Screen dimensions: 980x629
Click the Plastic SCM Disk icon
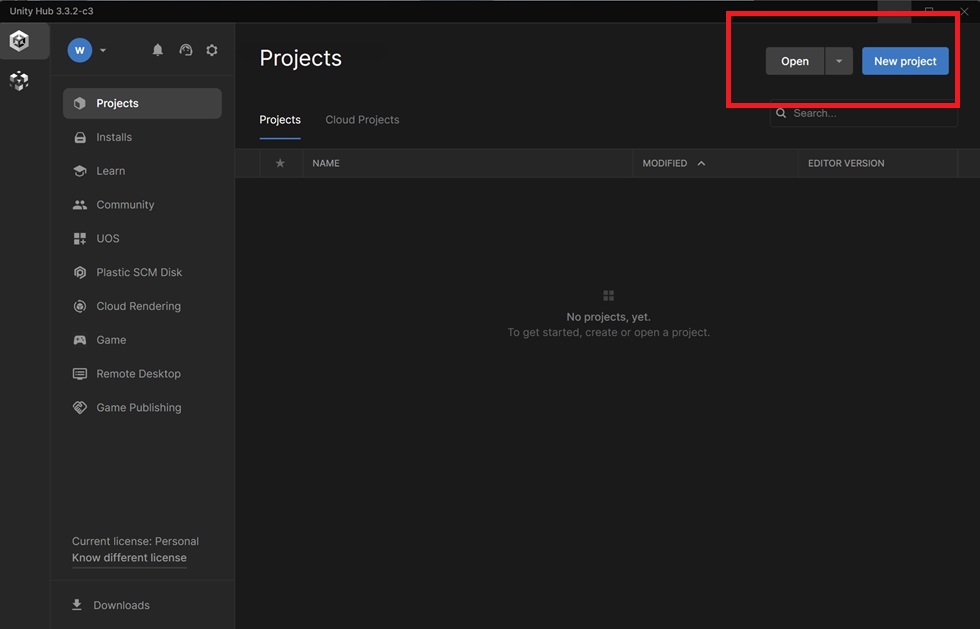point(80,272)
